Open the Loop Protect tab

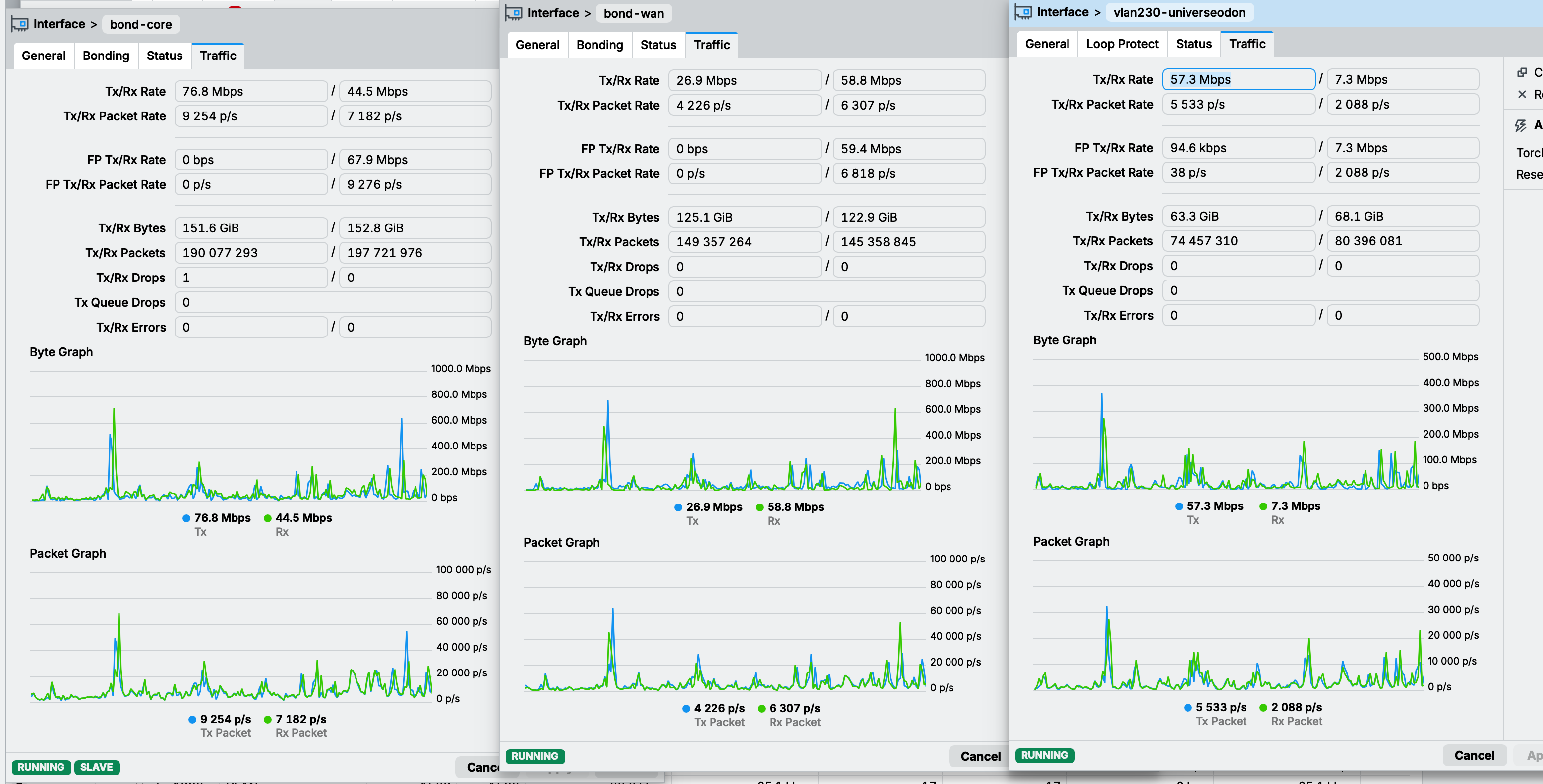click(1122, 44)
